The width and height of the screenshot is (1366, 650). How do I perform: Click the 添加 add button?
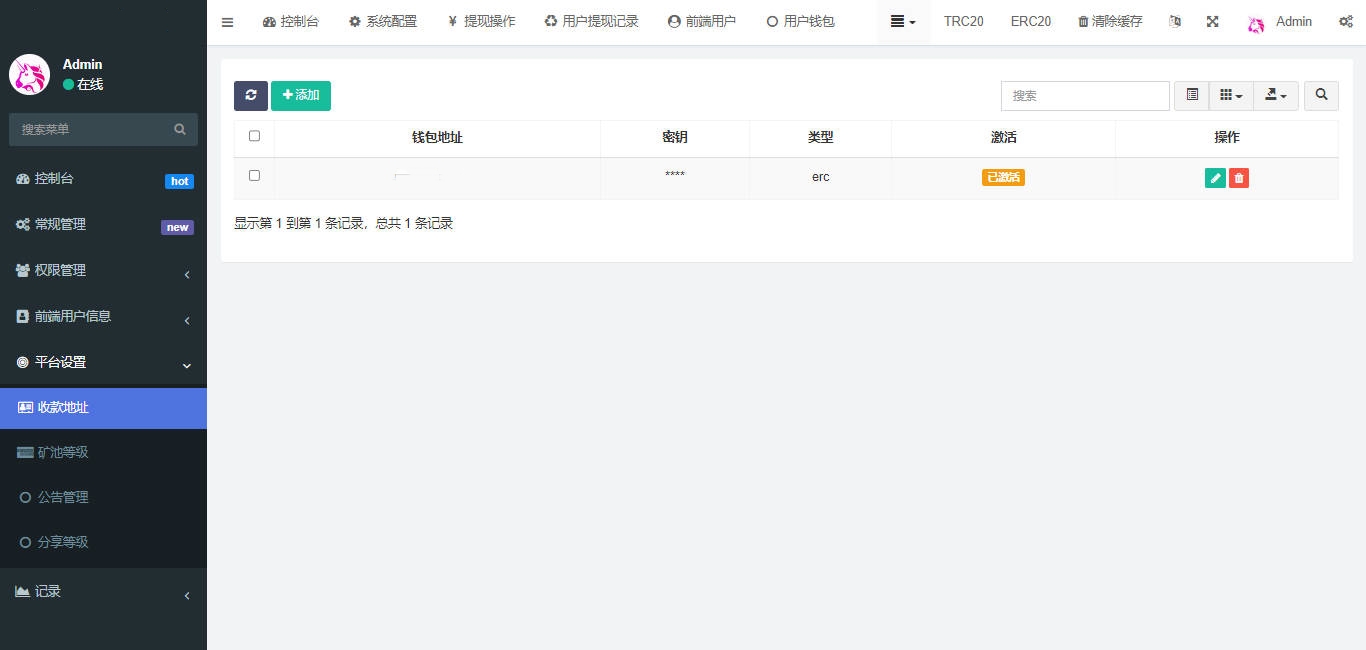pos(301,95)
